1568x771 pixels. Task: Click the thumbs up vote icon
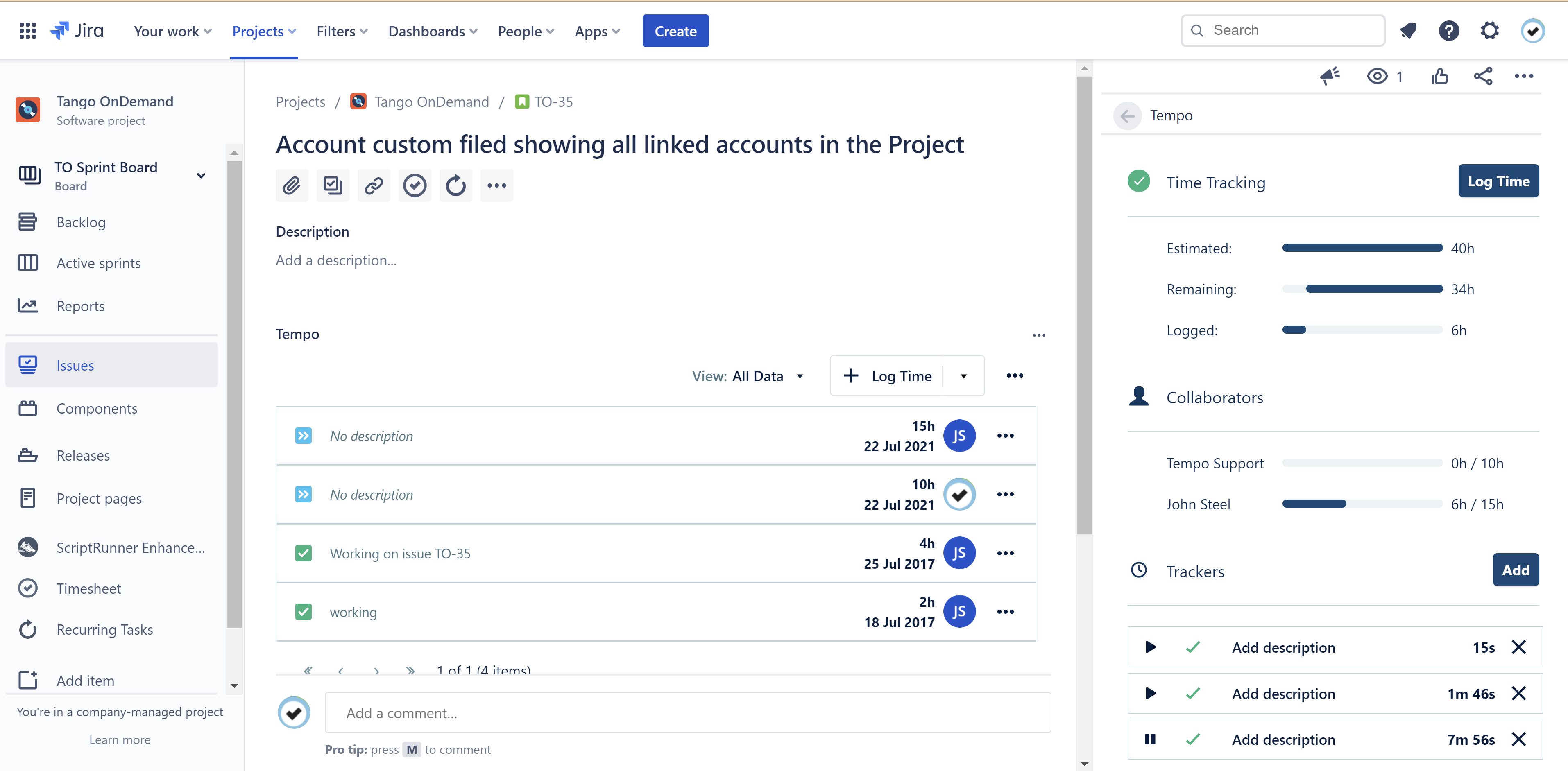(1439, 76)
